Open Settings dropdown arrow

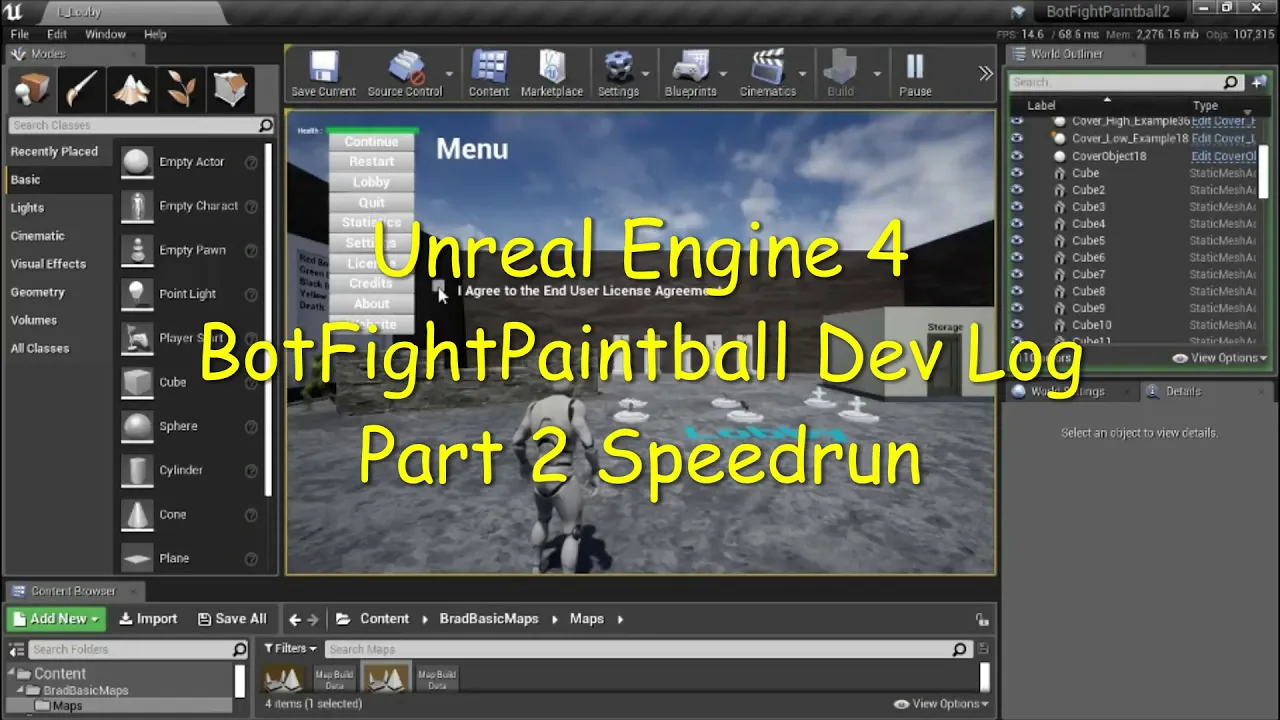coord(645,74)
